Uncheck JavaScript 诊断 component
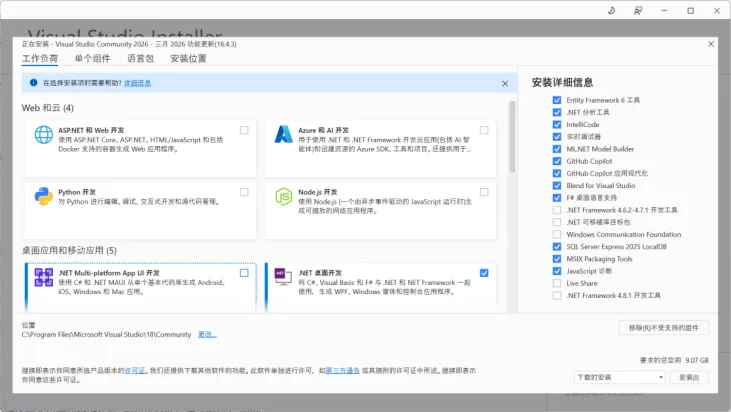 click(x=557, y=271)
